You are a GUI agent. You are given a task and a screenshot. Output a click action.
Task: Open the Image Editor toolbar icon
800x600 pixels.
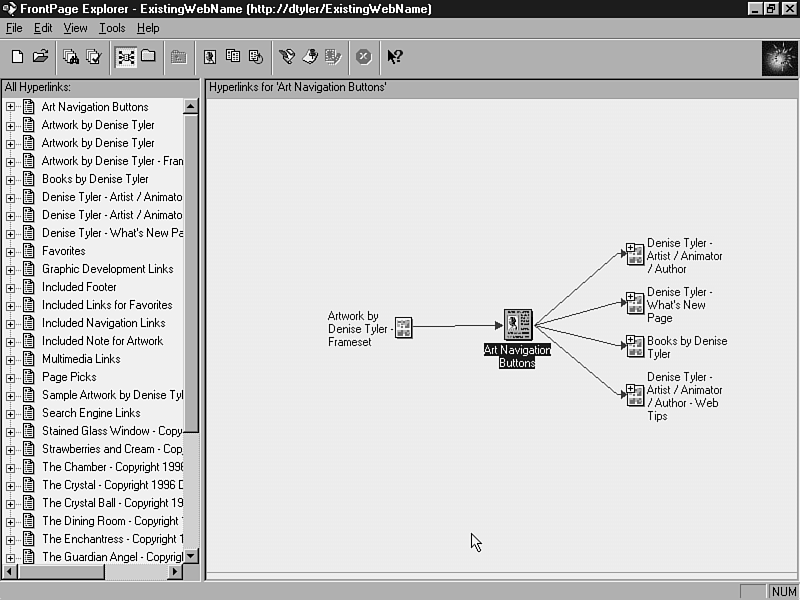(333, 57)
